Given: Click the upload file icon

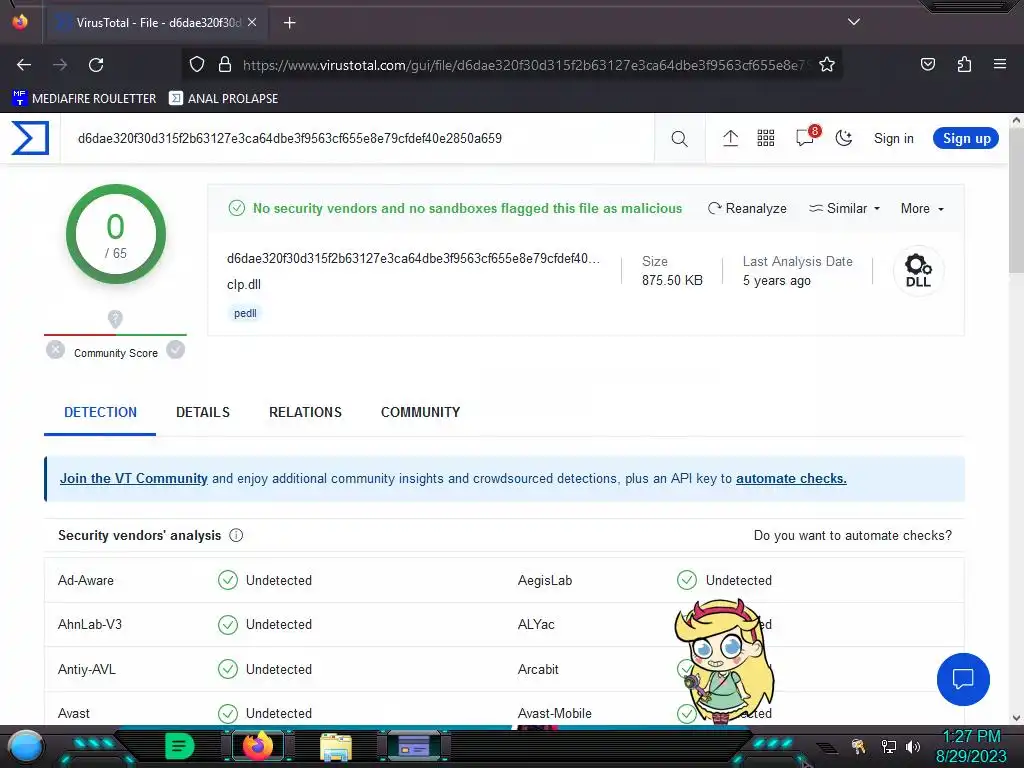Looking at the screenshot, I should (730, 138).
